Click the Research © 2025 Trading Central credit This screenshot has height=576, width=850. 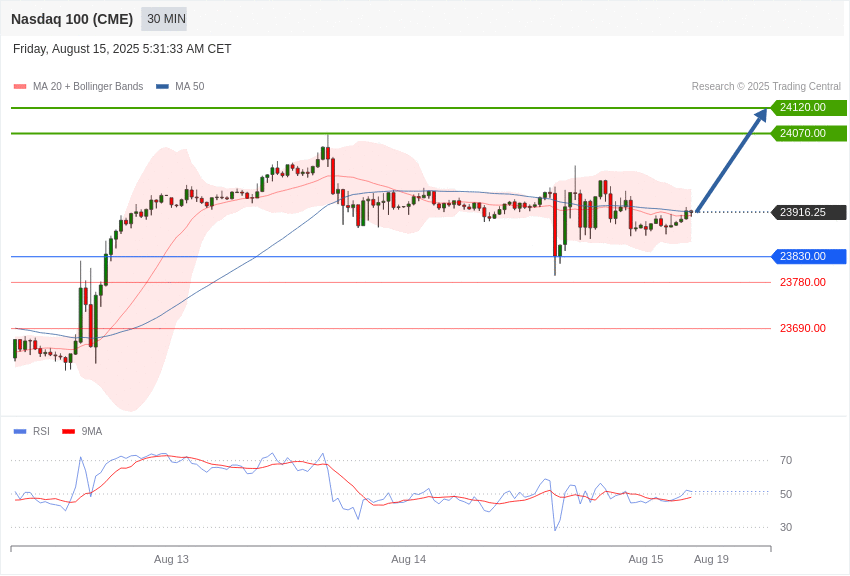(766, 86)
